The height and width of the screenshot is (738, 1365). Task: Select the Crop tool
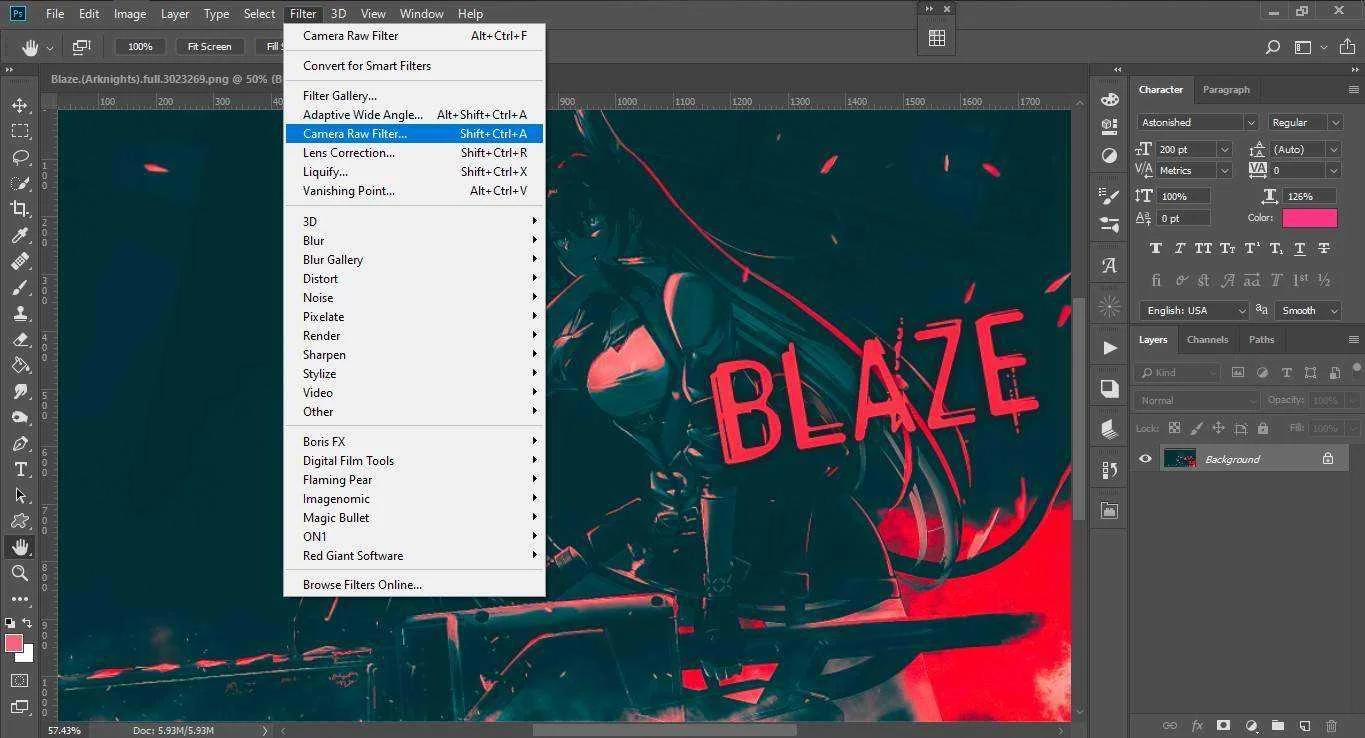[x=20, y=209]
